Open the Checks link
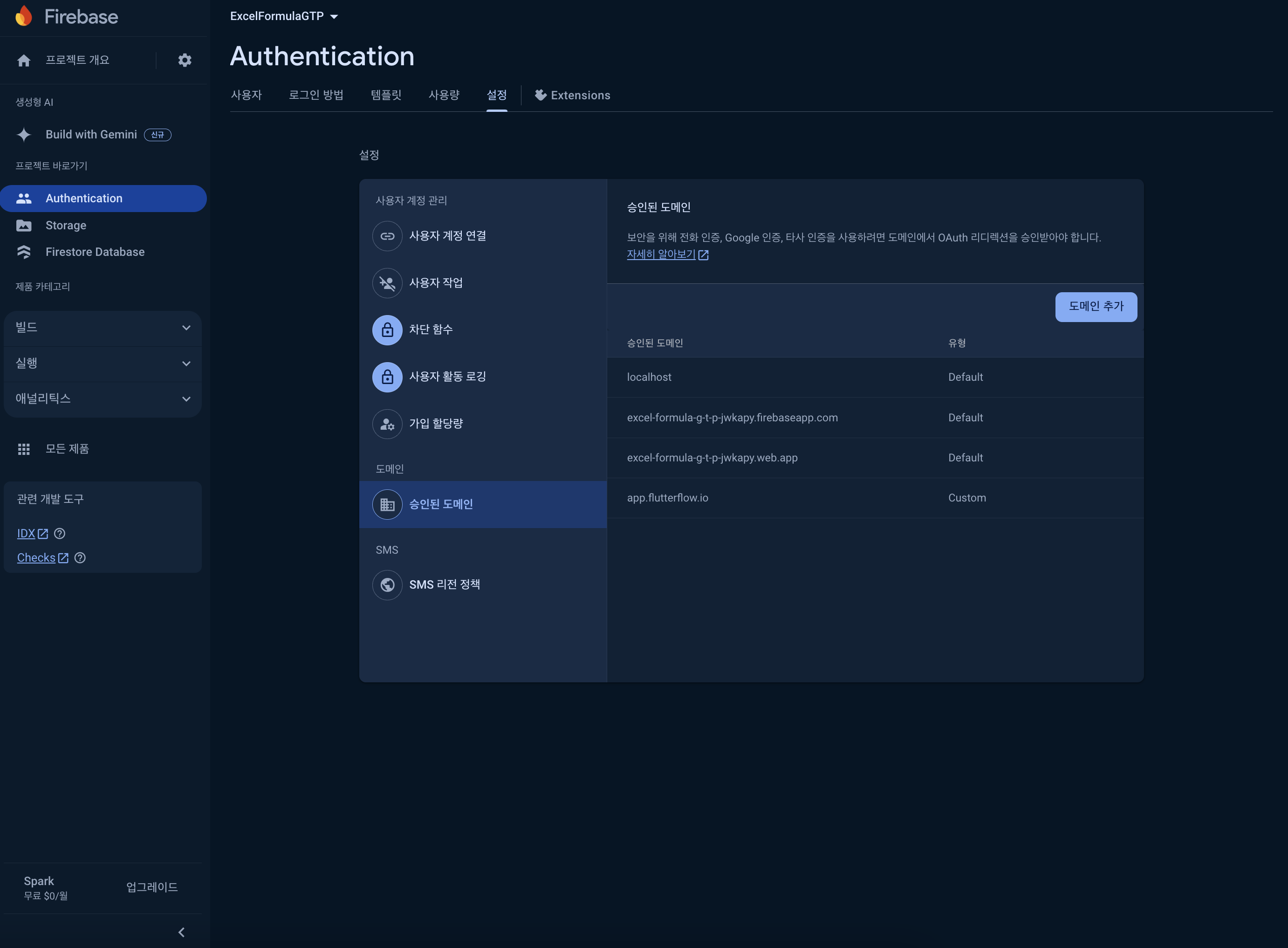This screenshot has height=948, width=1288. [x=36, y=558]
